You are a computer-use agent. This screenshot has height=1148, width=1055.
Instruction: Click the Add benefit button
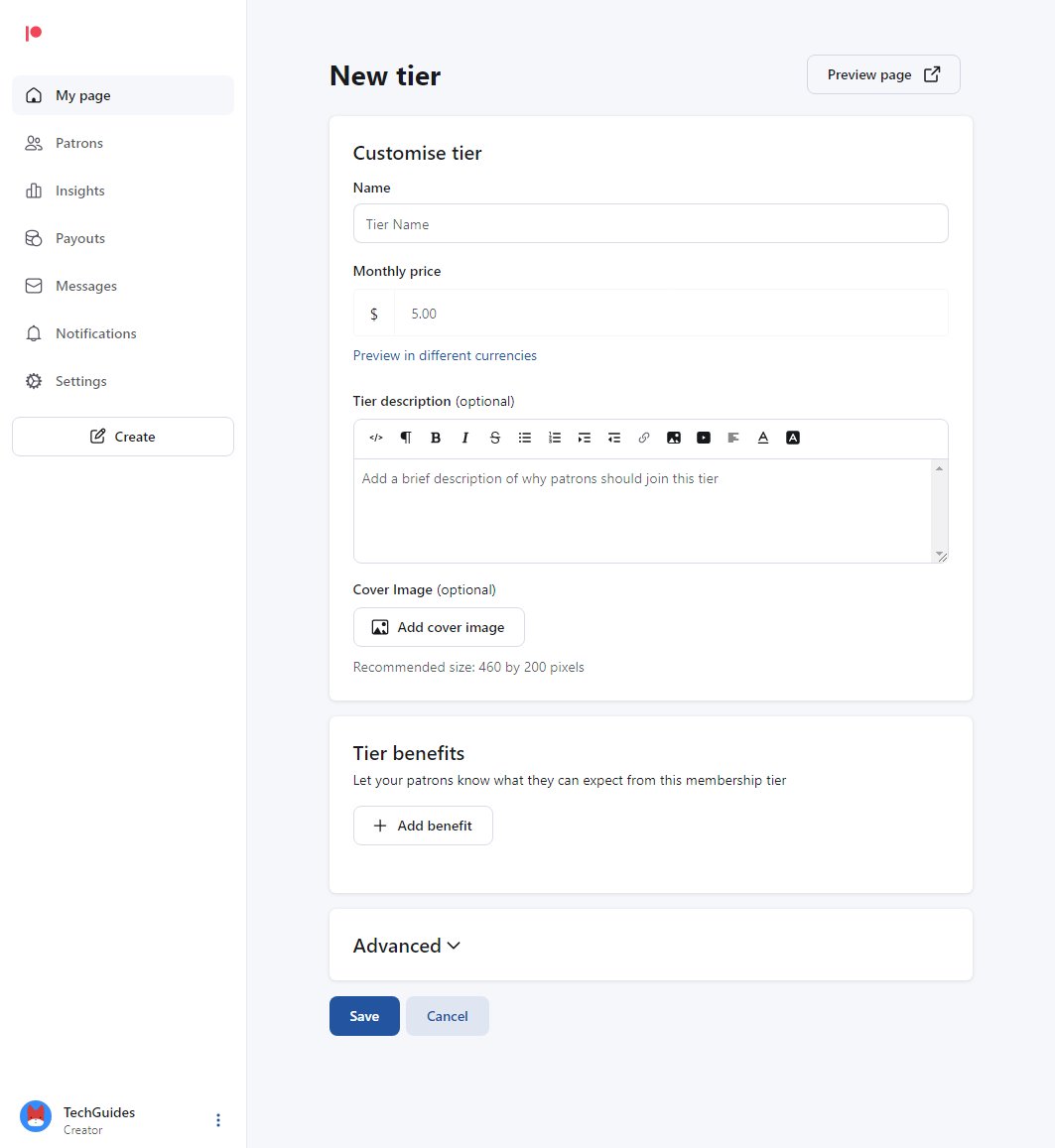[423, 826]
